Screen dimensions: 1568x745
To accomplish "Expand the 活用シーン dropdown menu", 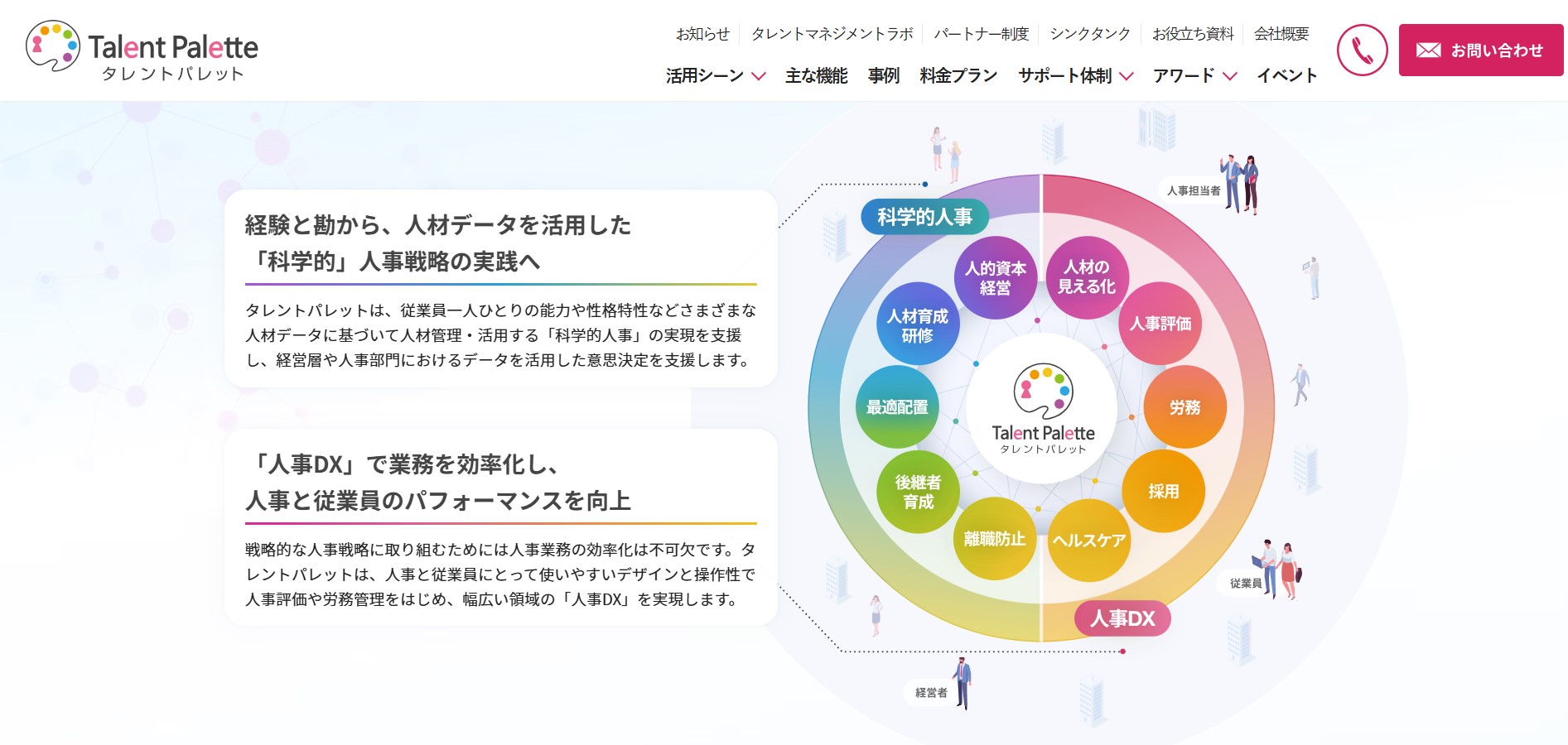I will [716, 75].
